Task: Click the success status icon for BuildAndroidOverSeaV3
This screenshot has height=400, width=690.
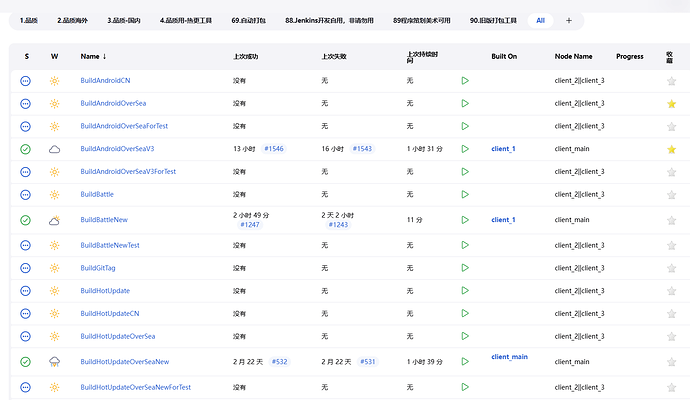Action: (26, 149)
